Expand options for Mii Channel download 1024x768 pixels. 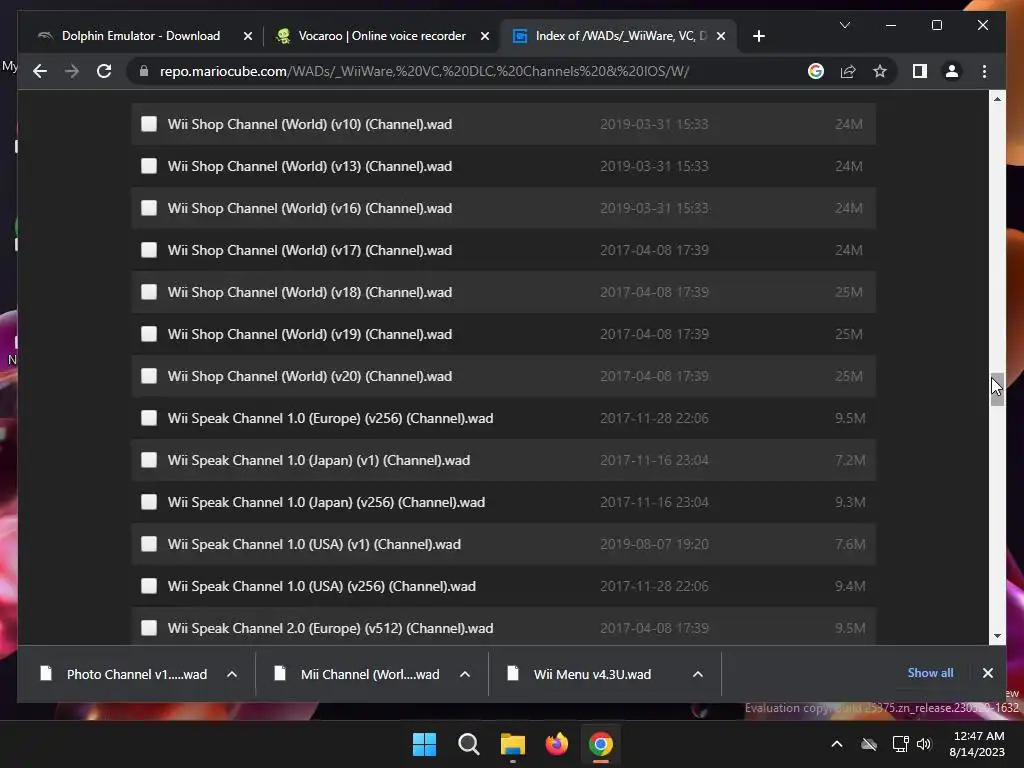[465, 674]
